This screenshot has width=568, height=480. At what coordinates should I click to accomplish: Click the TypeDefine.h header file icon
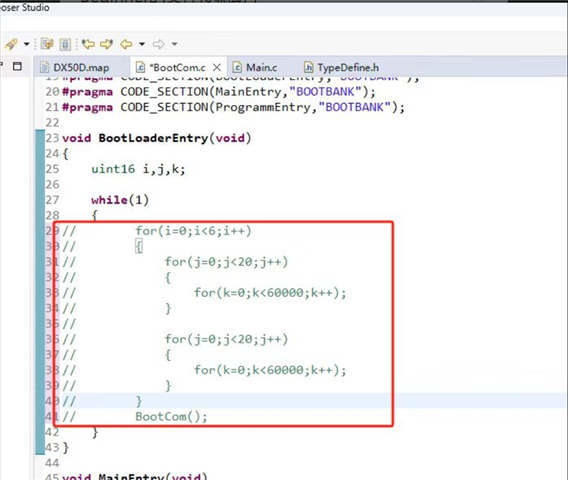pyautogui.click(x=308, y=67)
